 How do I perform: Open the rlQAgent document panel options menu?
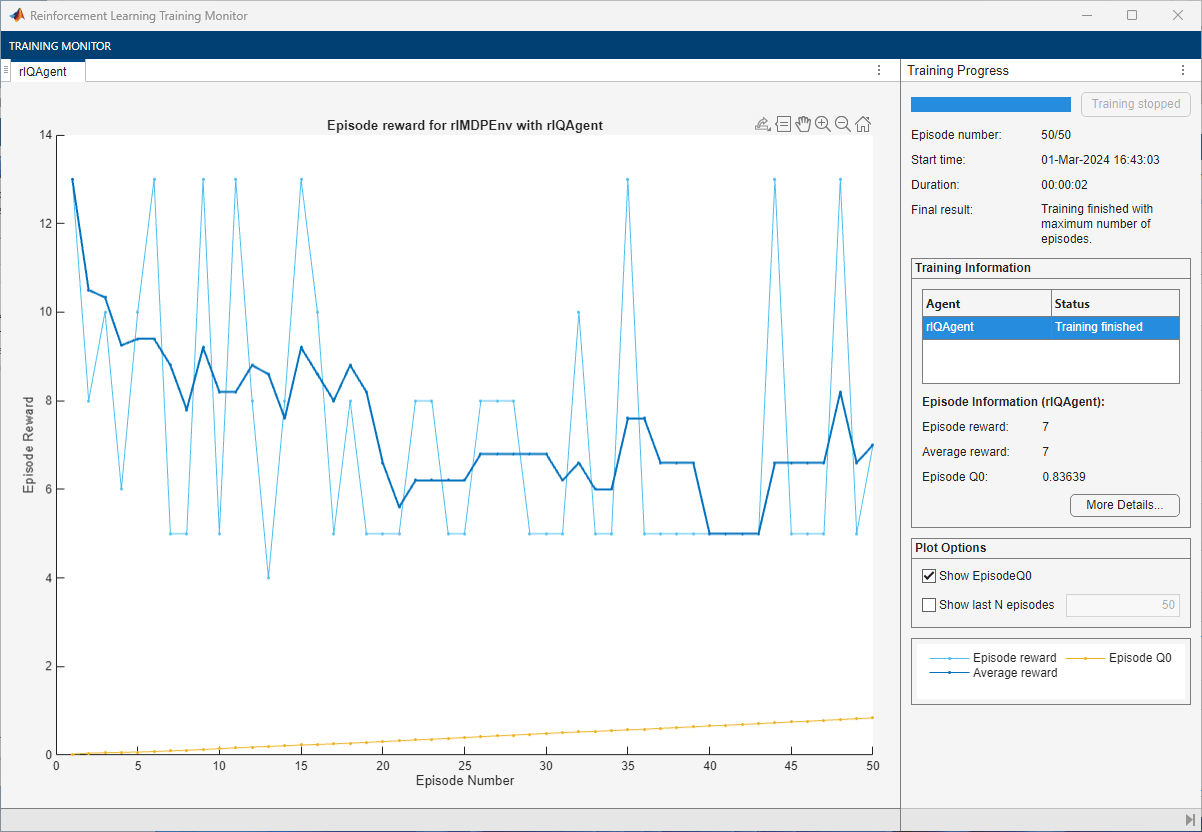(879, 70)
